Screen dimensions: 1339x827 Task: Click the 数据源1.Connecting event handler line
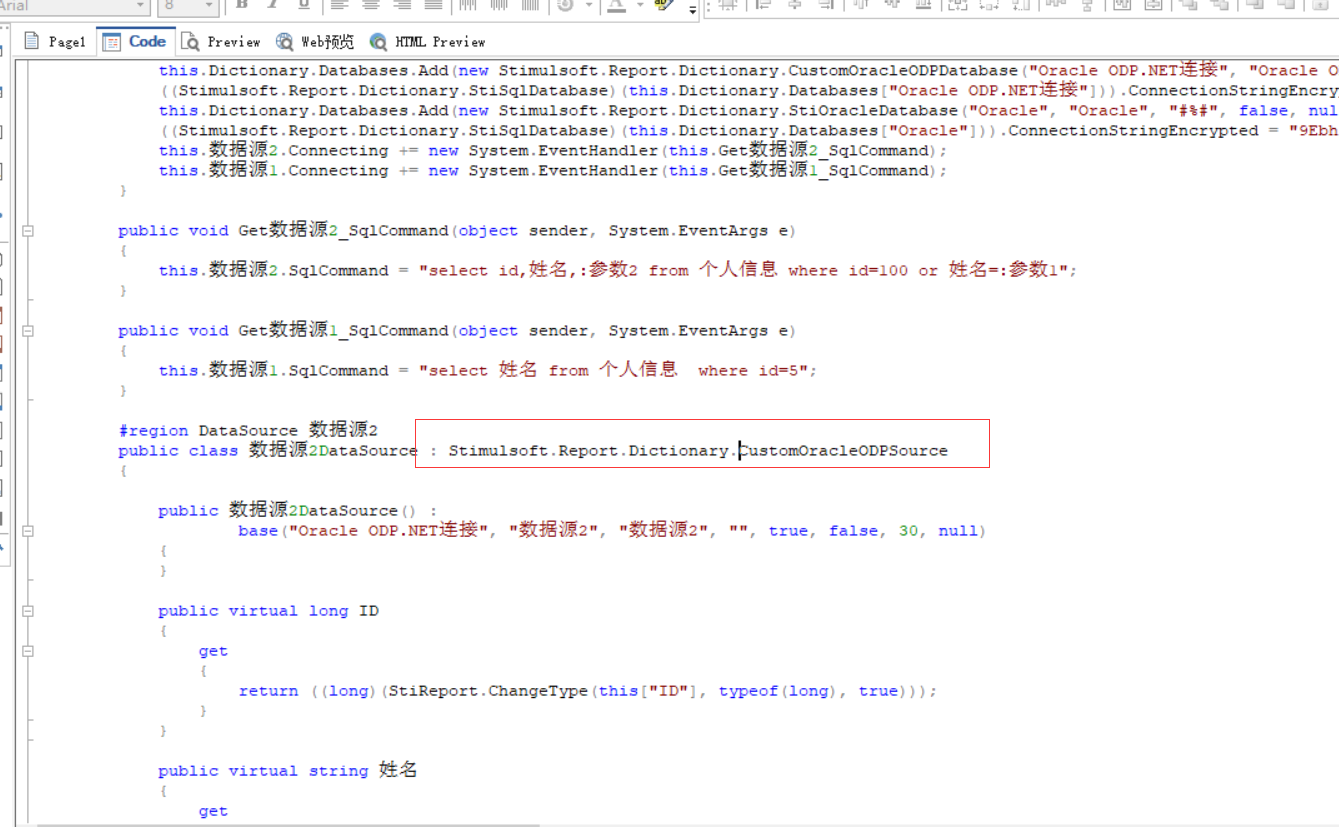pos(553,171)
